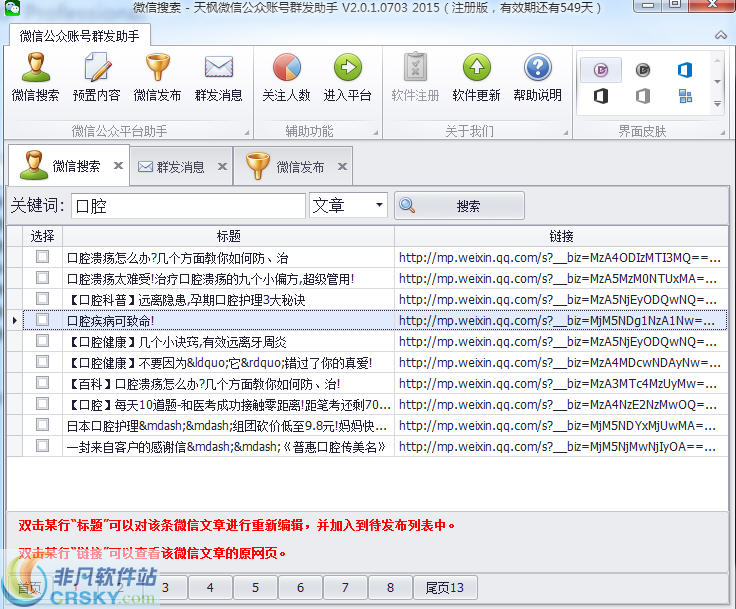The image size is (736, 609).
Task: Tick checkbox for 口腔溃疡怎么办?几个方面教你如何防、治
Action: 42,256
